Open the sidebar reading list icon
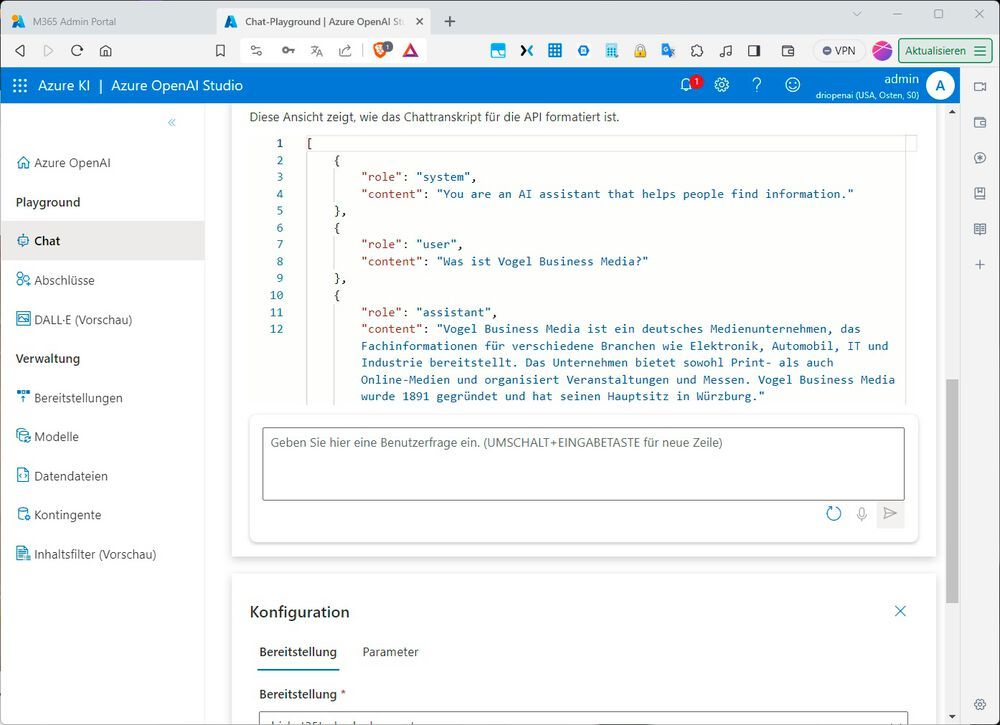The image size is (1000, 725). pos(980,229)
